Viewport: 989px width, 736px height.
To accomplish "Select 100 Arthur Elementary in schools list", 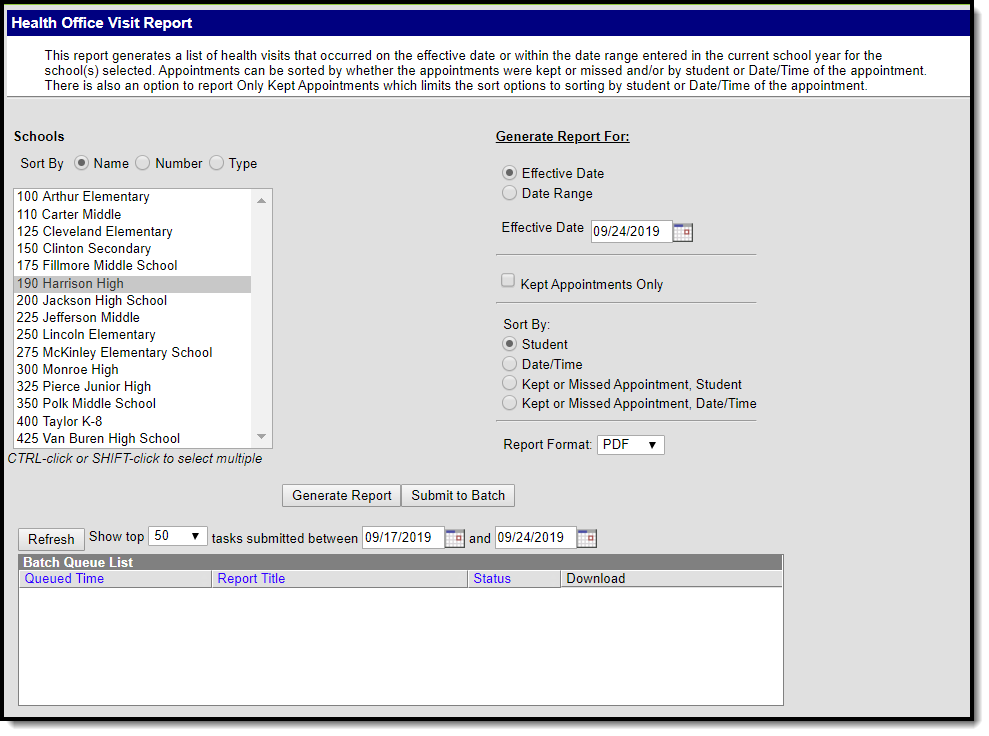I will (x=132, y=197).
